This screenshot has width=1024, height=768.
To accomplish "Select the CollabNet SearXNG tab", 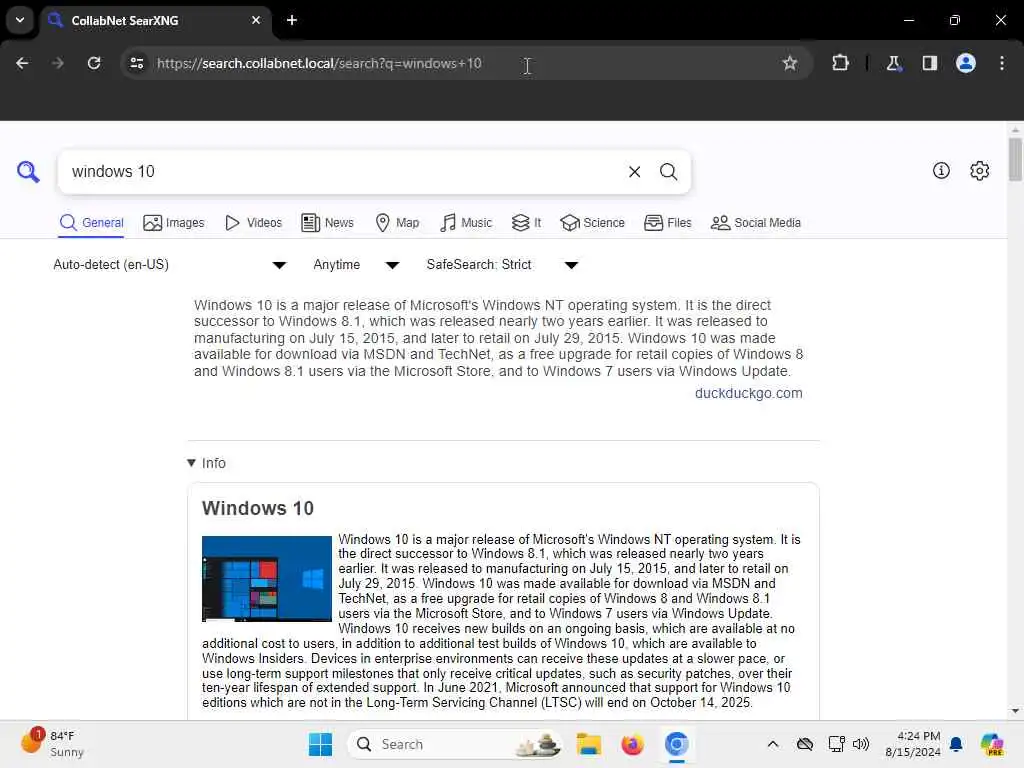I will 155,20.
